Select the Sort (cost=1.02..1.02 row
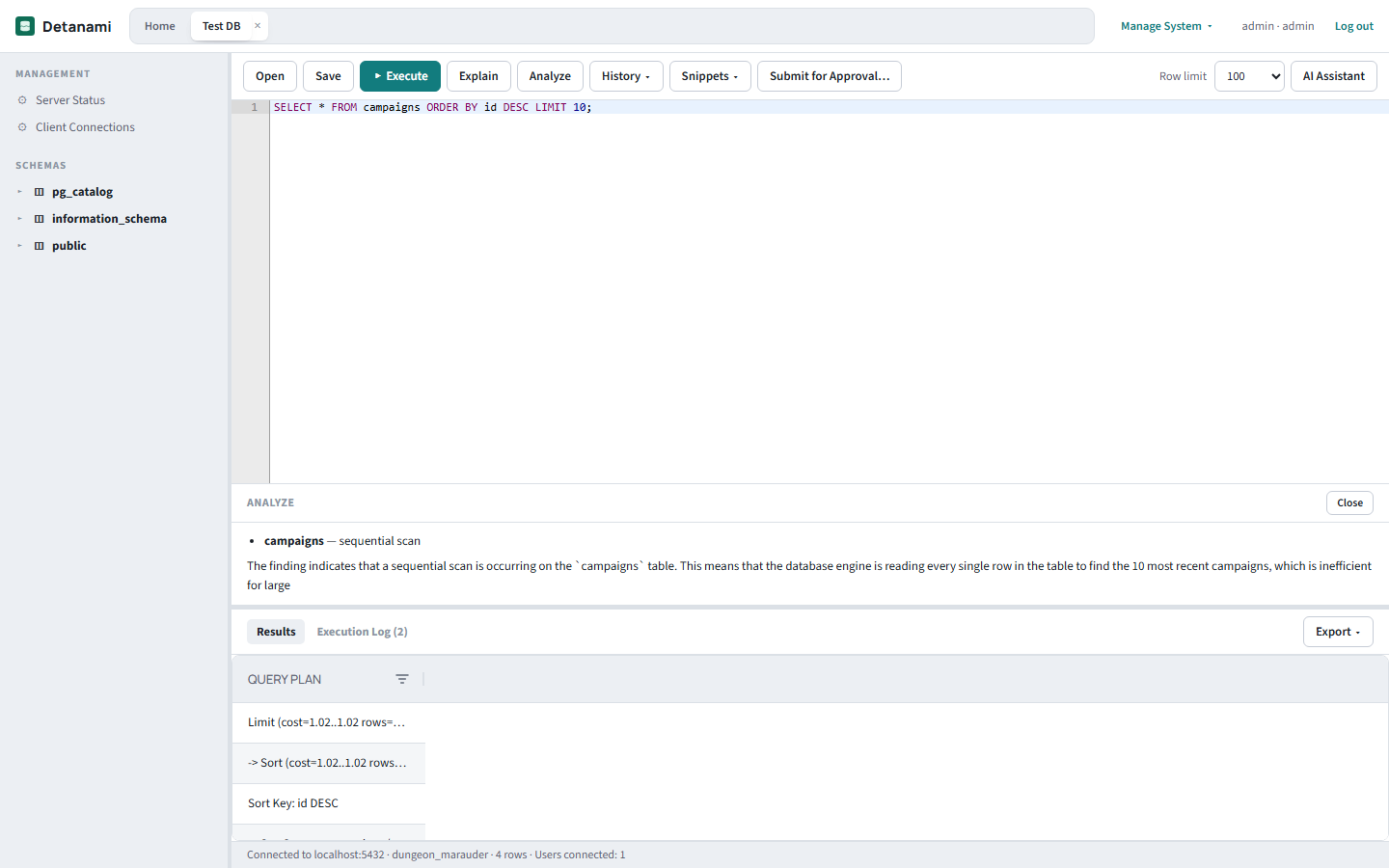Viewport: 1389px width, 868px height. pyautogui.click(x=329, y=763)
